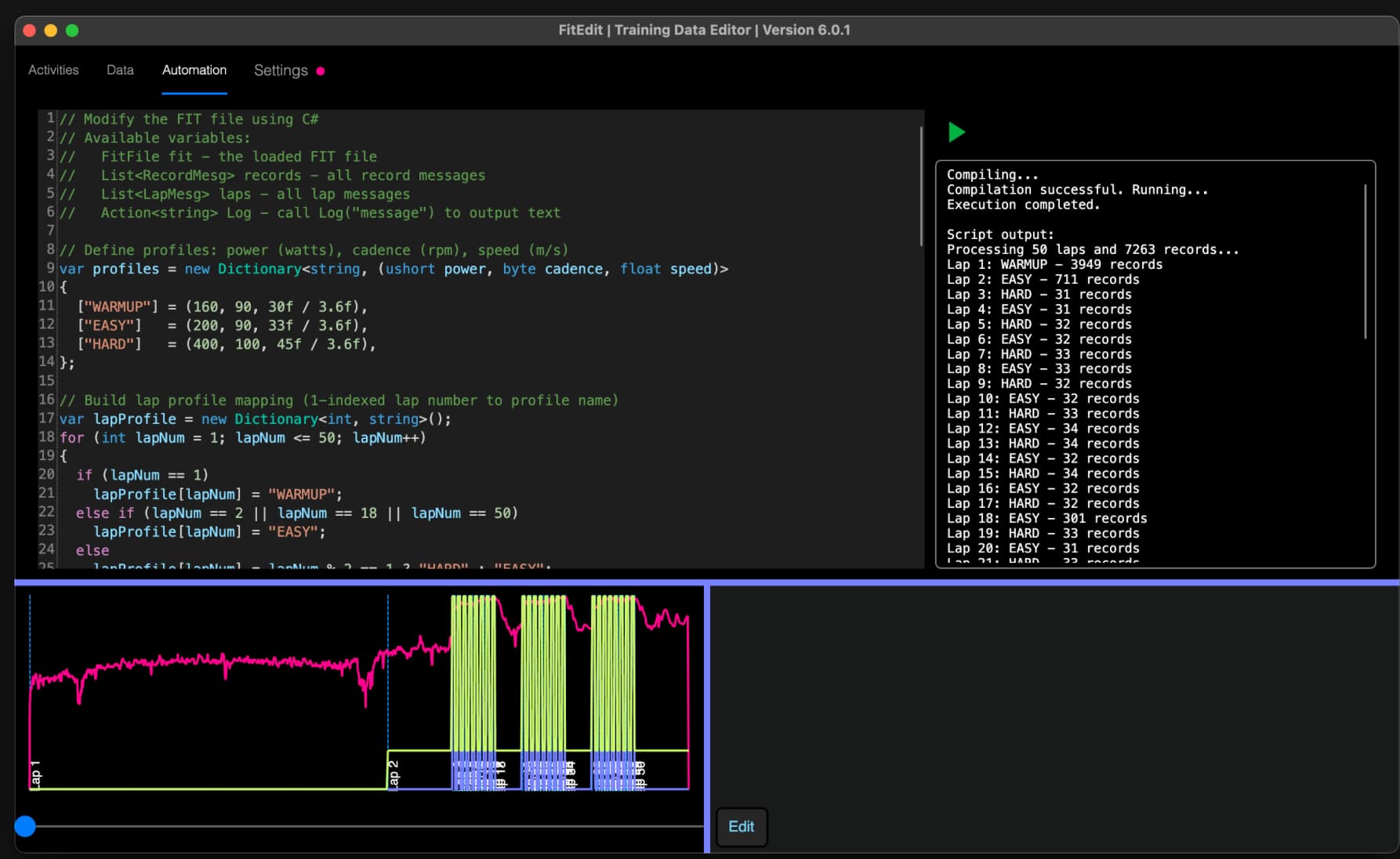Click the pink notification dot beside Settings
Image resolution: width=1400 pixels, height=859 pixels.
pos(321,71)
